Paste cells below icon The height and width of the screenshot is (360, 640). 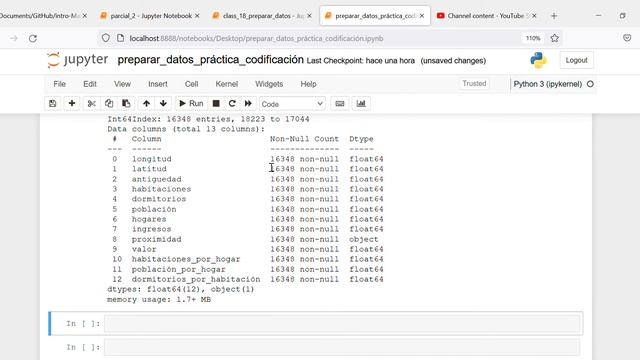126,104
